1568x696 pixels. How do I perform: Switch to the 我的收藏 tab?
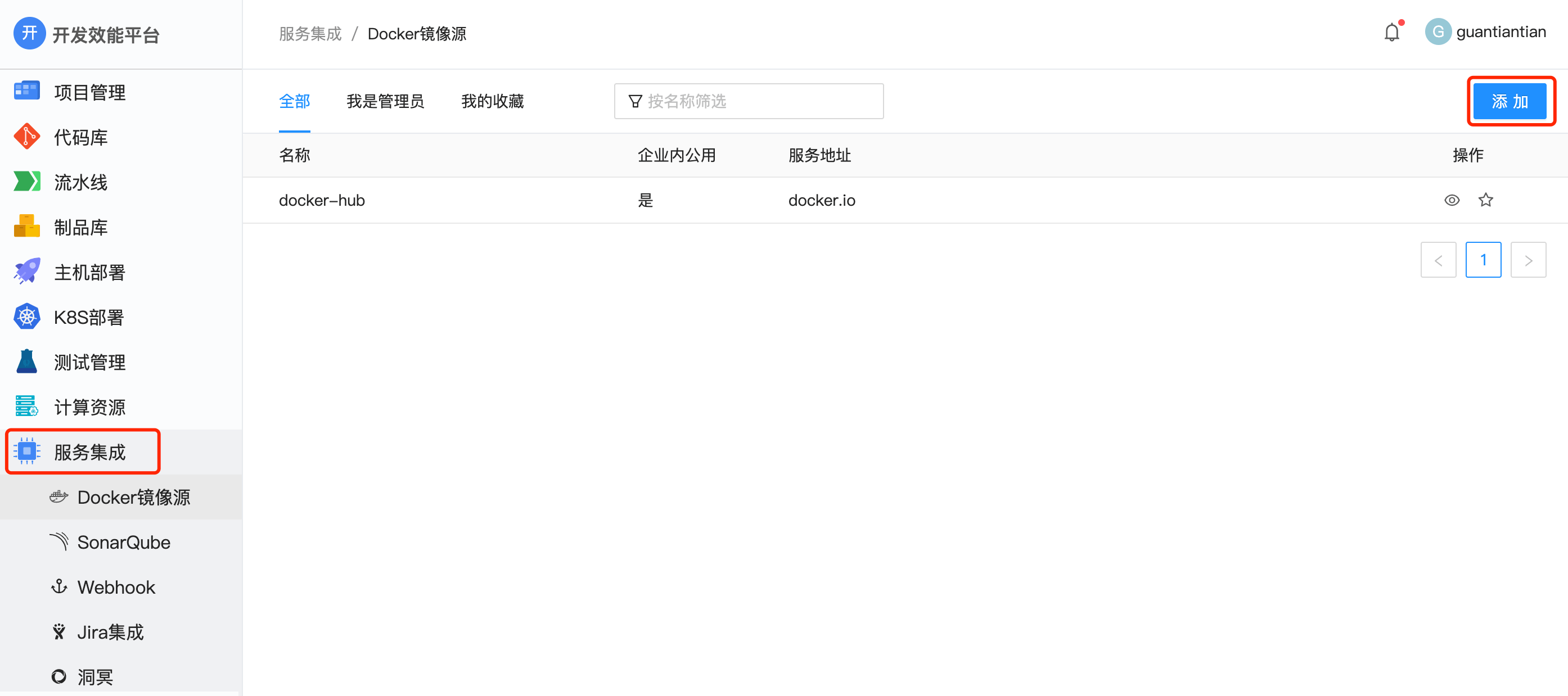(493, 101)
